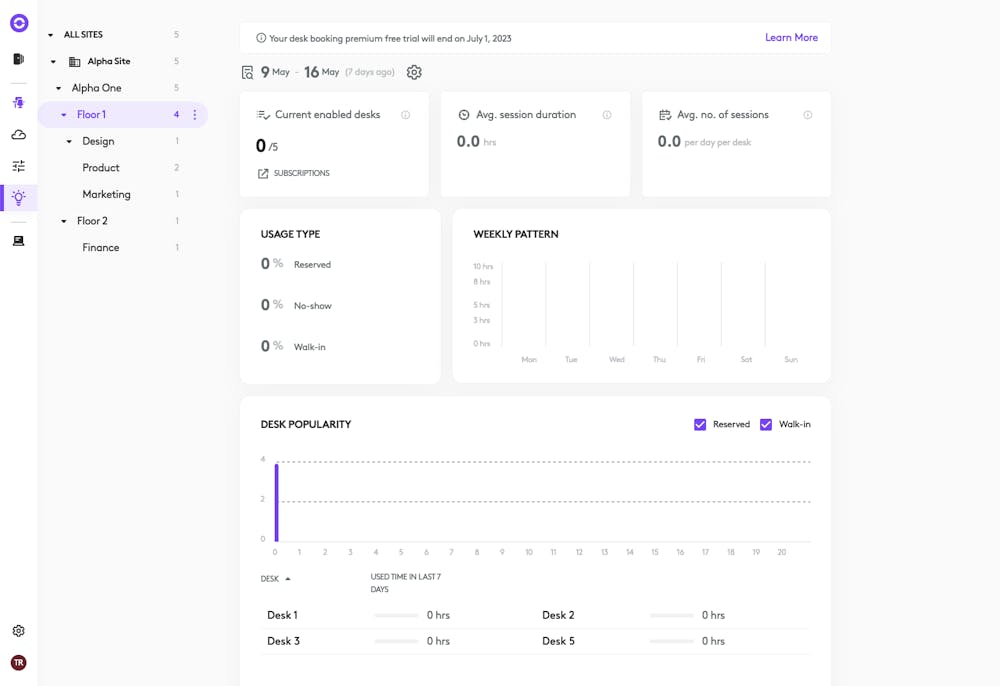Collapse the Alpha Site tree entry

(53, 60)
